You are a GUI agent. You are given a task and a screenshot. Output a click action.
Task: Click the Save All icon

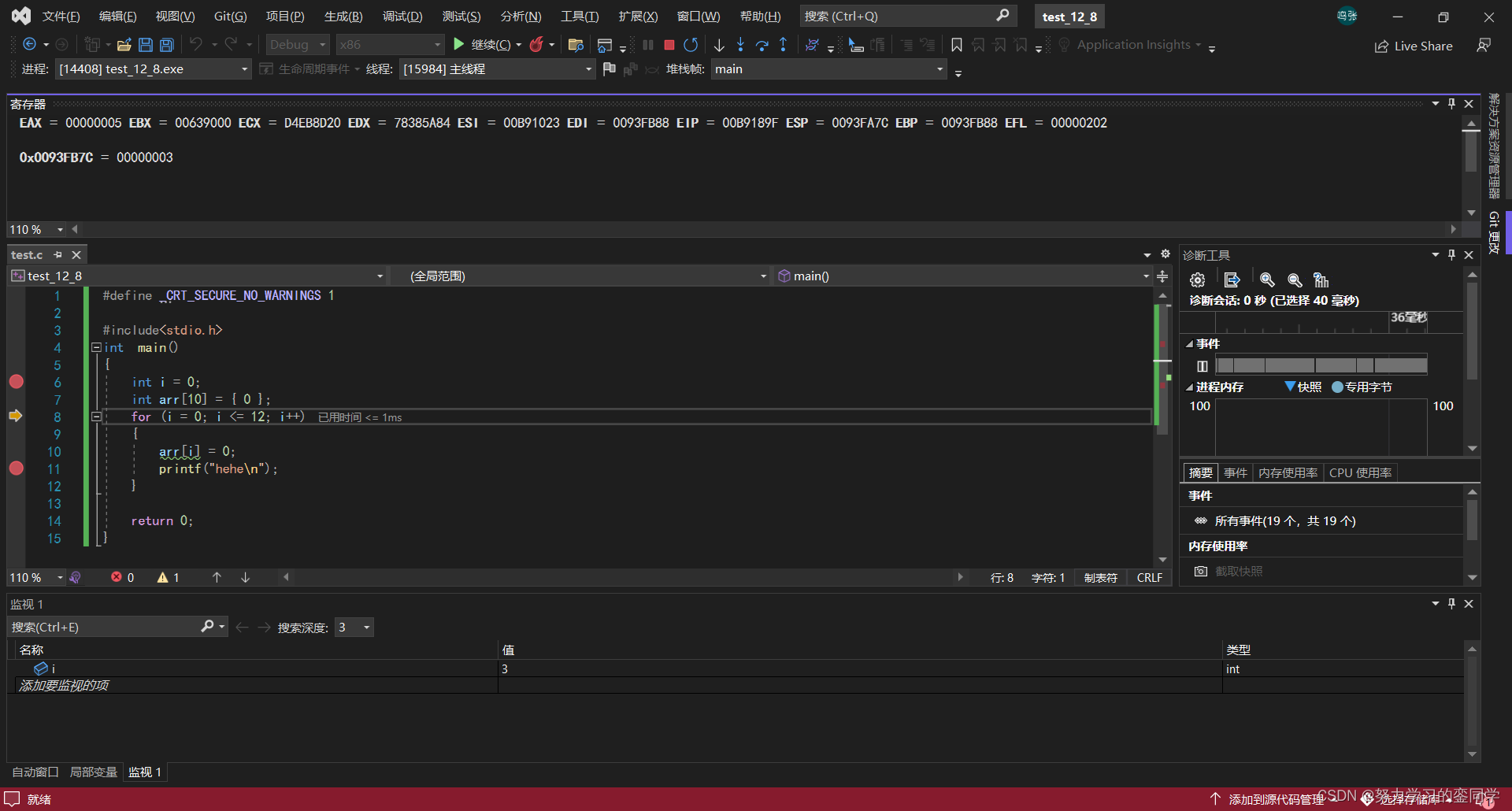coord(167,45)
